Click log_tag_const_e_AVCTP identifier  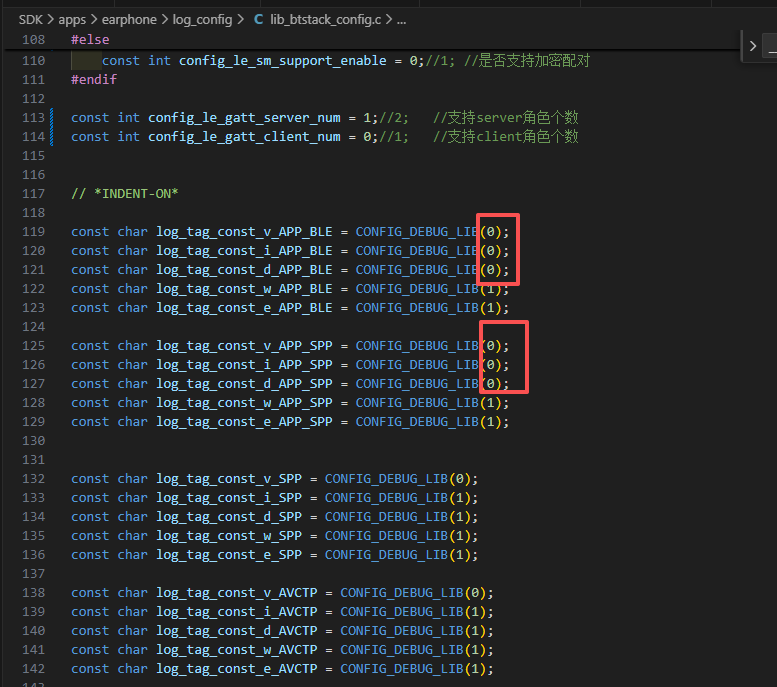point(237,669)
